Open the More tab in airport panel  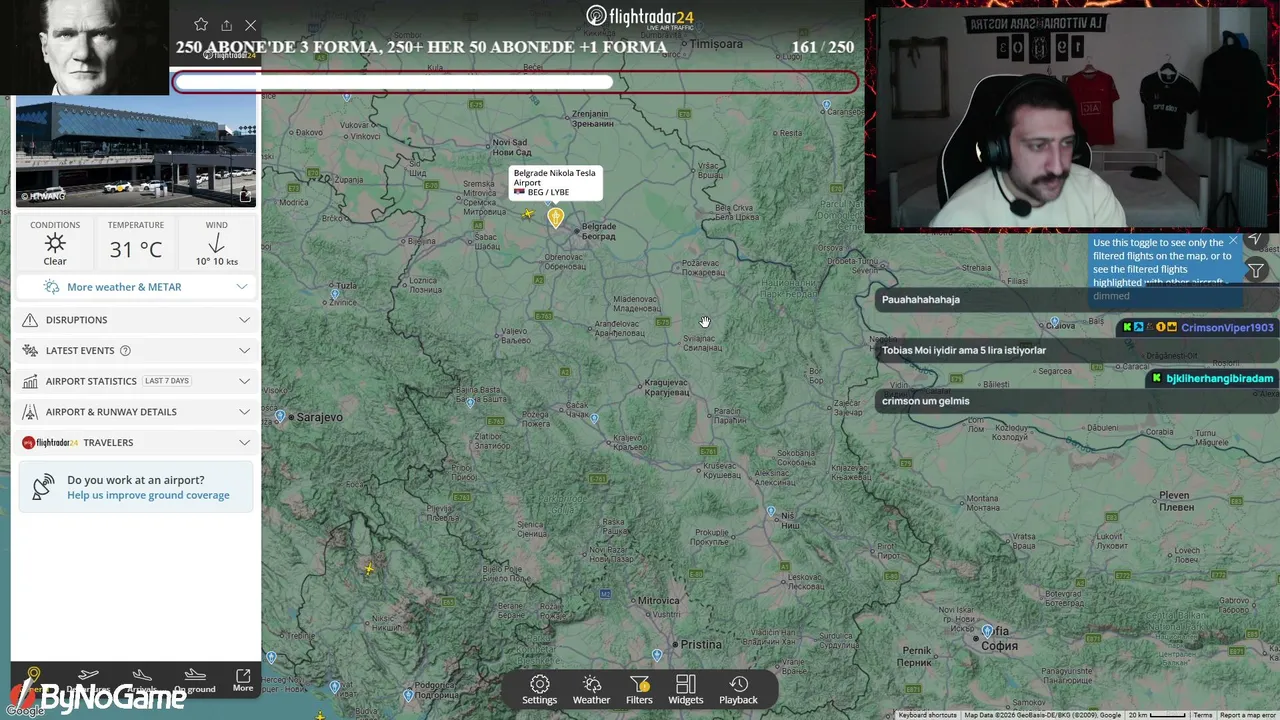coord(243,680)
